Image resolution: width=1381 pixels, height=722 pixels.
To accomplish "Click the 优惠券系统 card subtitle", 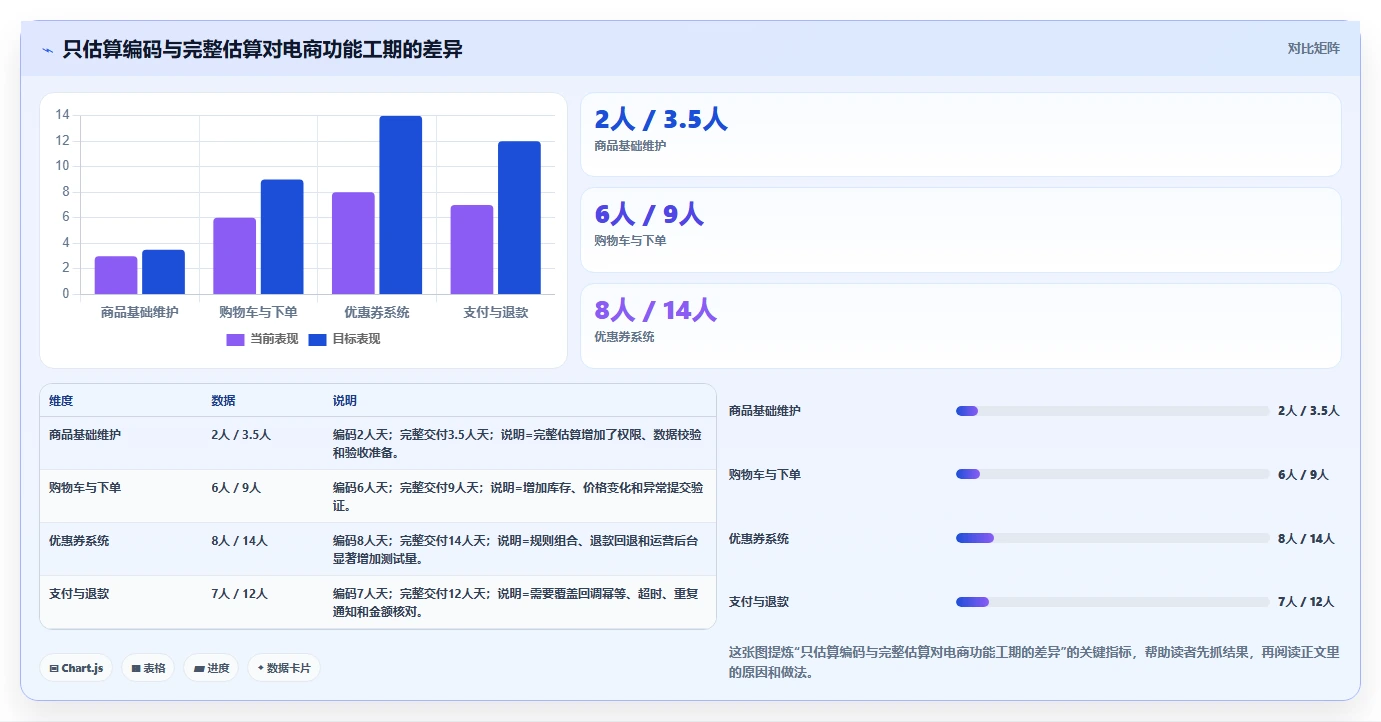I will point(624,337).
